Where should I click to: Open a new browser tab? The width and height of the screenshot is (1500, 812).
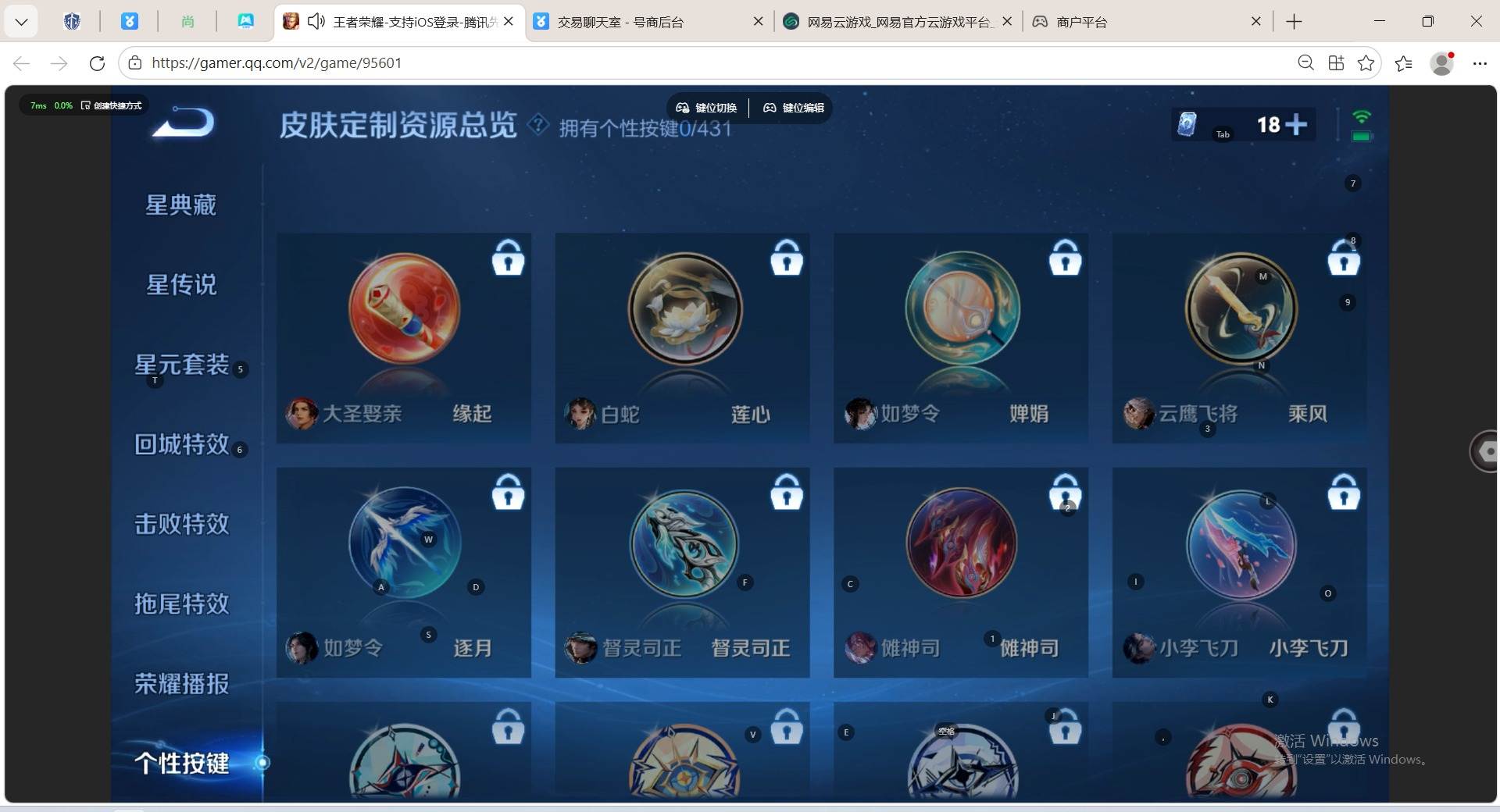[1294, 22]
